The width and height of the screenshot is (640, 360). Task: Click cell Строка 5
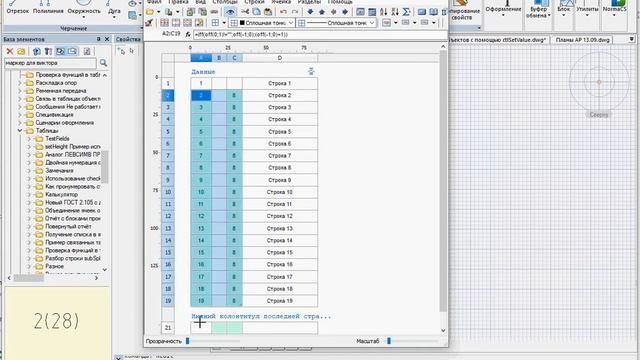280,132
